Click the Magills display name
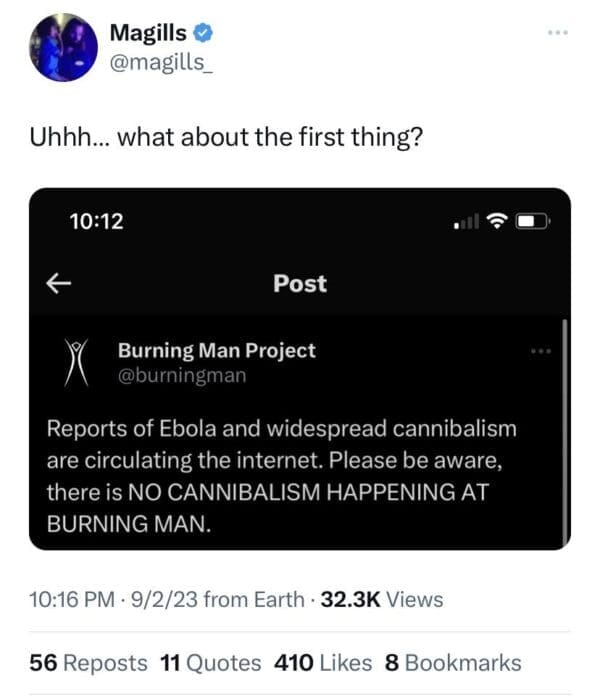Image resolution: width=600 pixels, height=699 pixels. [x=150, y=33]
